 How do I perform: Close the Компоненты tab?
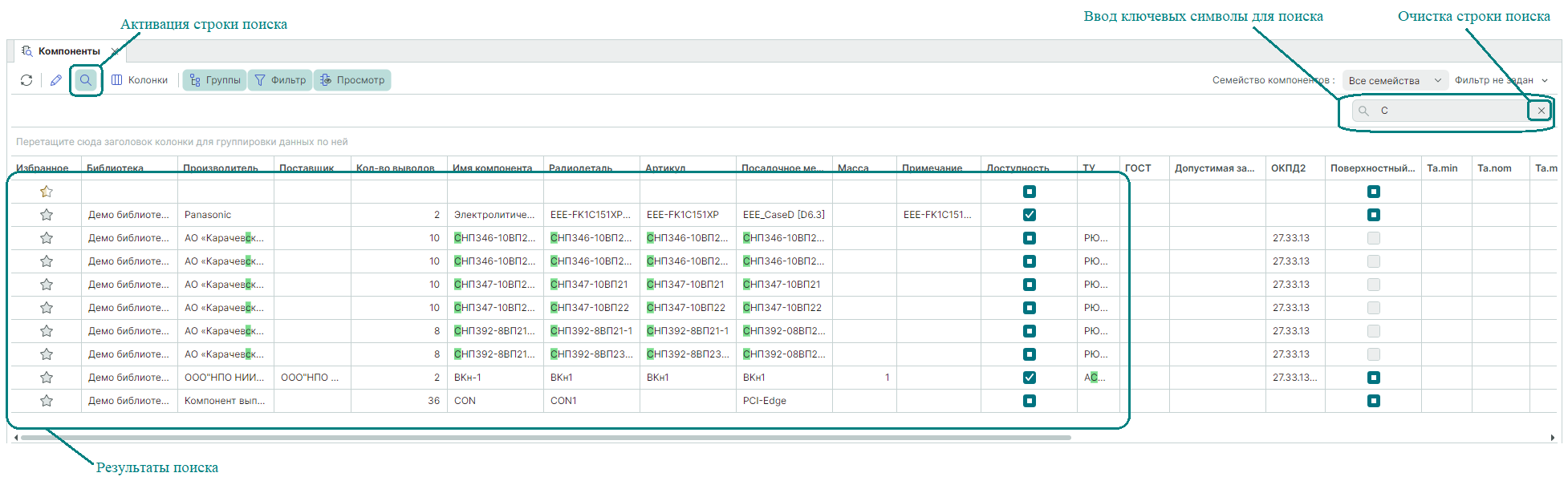[115, 51]
